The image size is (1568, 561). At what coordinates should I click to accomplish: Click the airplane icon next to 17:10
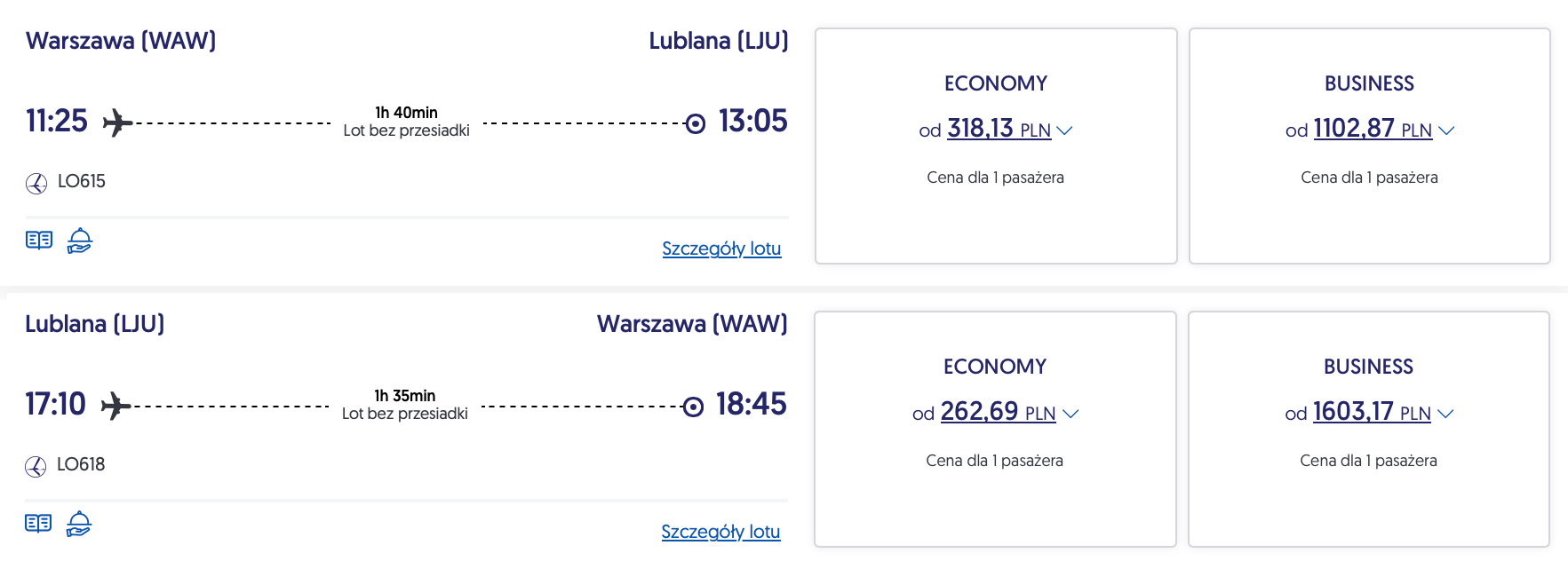tap(115, 406)
